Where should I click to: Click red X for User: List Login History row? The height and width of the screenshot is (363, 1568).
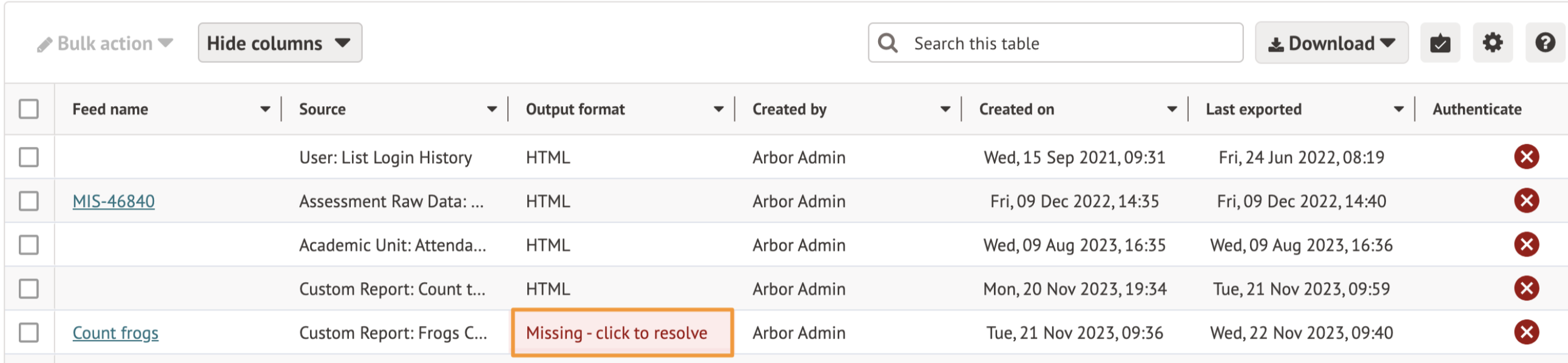point(1526,157)
